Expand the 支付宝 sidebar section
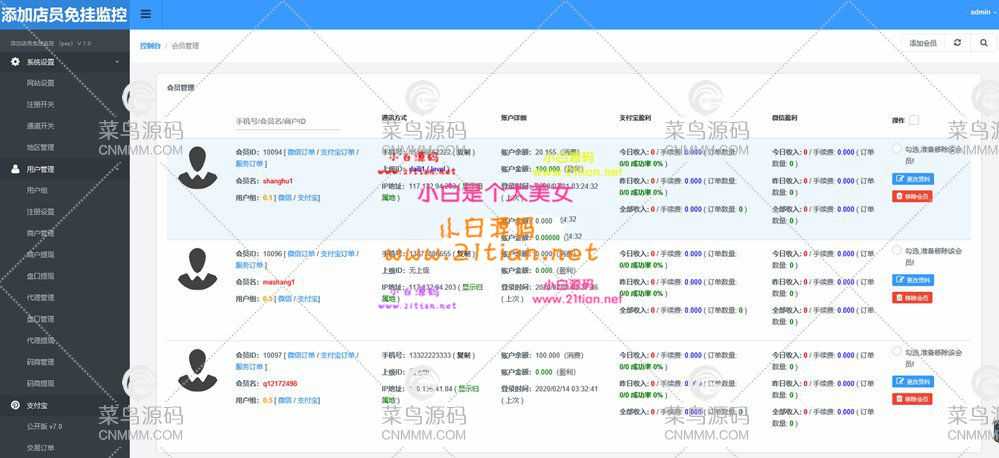This screenshot has width=999, height=458. (x=65, y=405)
